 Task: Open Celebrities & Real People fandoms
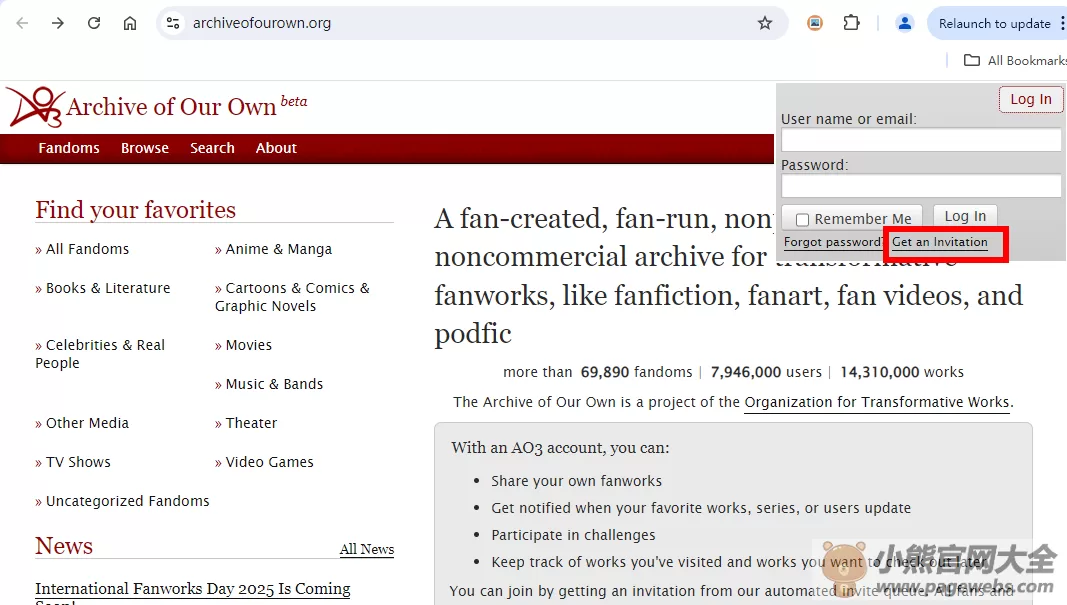(100, 354)
